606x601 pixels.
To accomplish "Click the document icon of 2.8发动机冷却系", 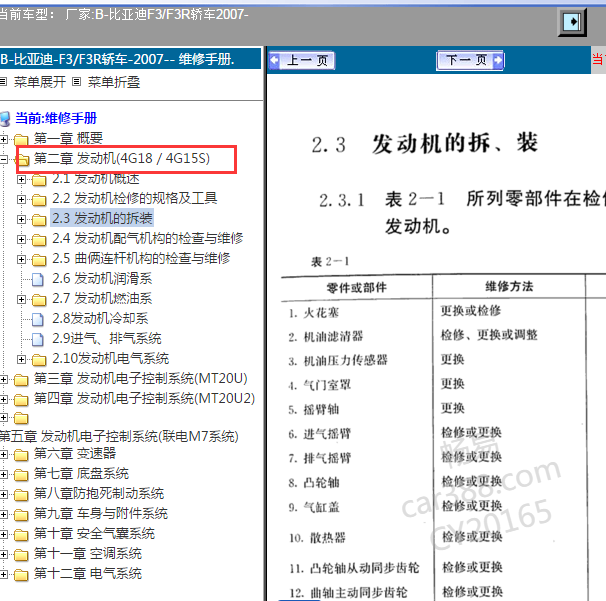I will click(37, 319).
